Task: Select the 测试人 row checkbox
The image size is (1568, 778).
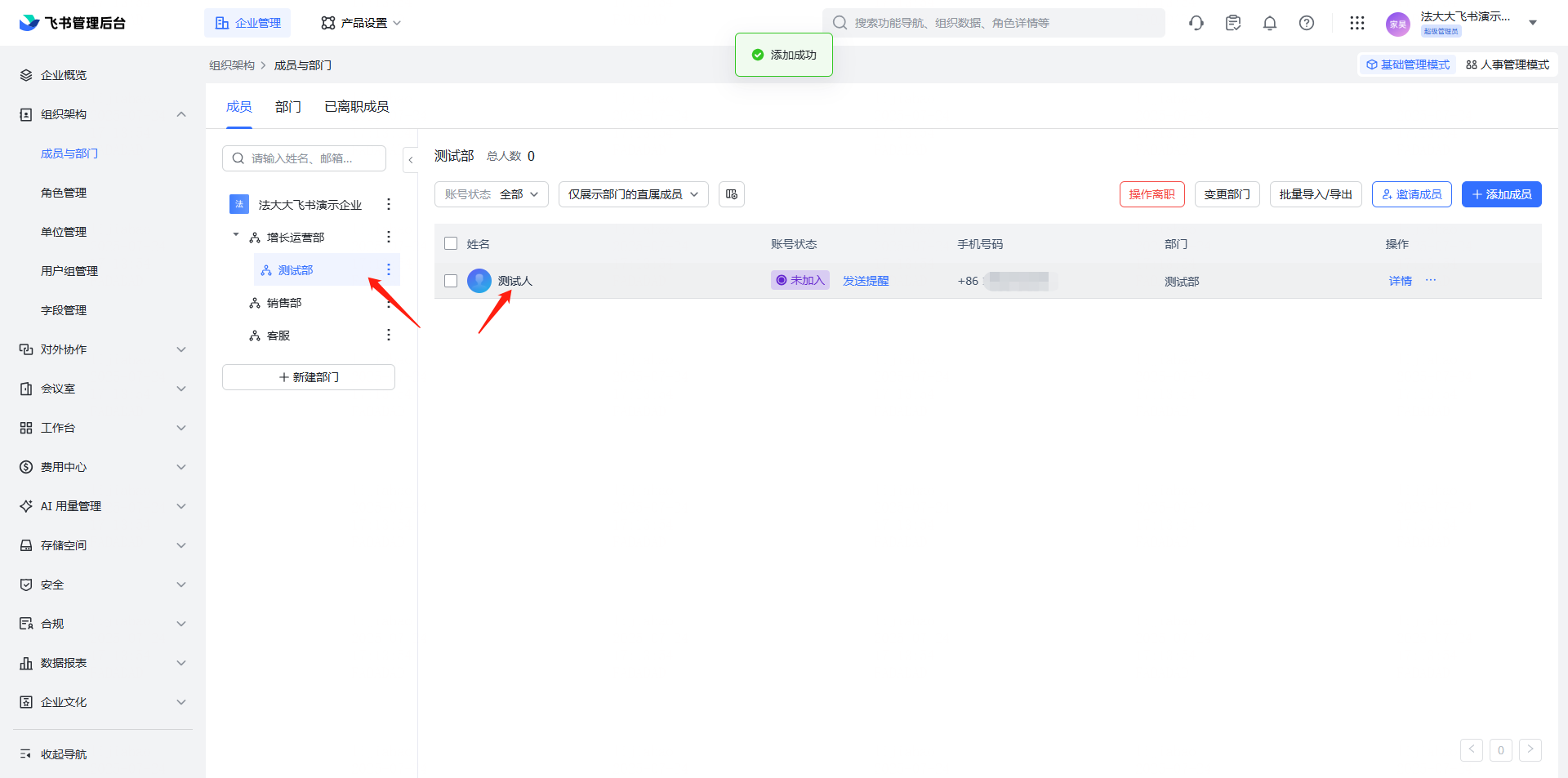Action: coord(451,281)
